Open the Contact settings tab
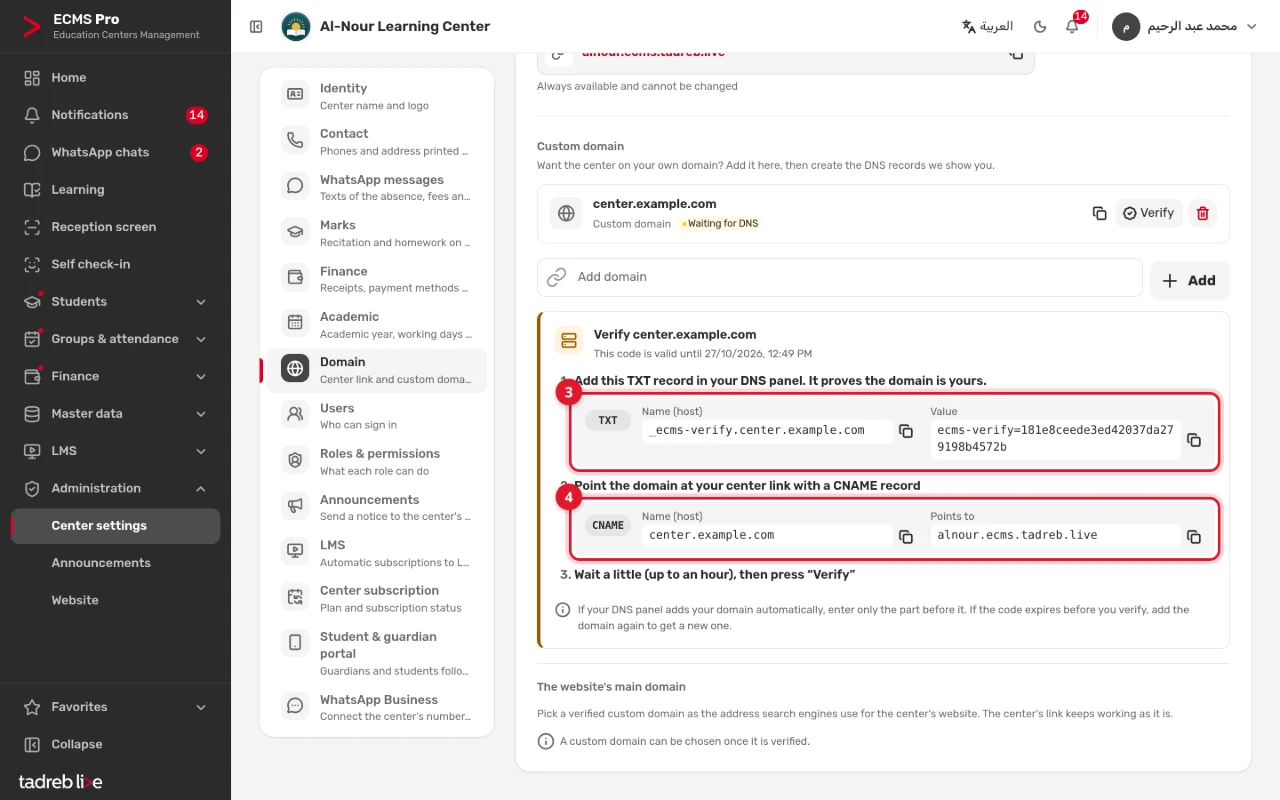This screenshot has width=1280, height=800. pos(376,142)
